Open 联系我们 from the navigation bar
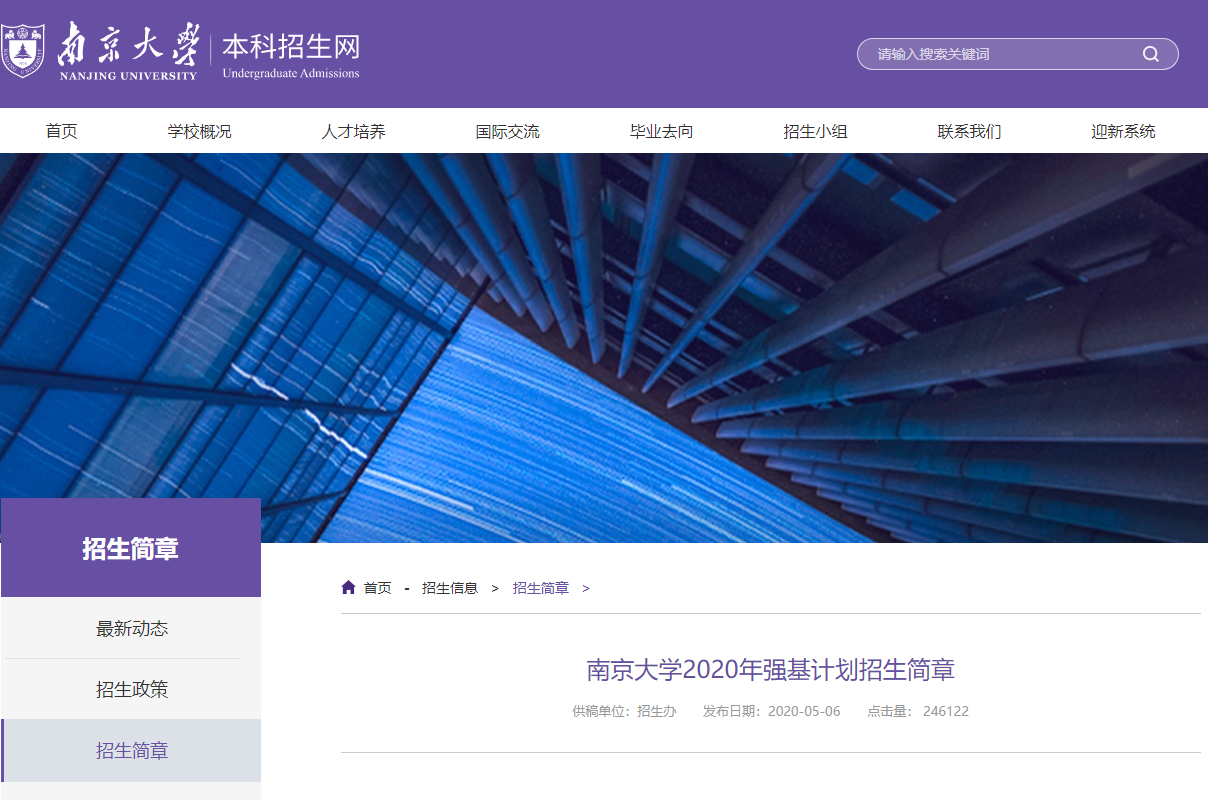The image size is (1208, 800). (969, 131)
